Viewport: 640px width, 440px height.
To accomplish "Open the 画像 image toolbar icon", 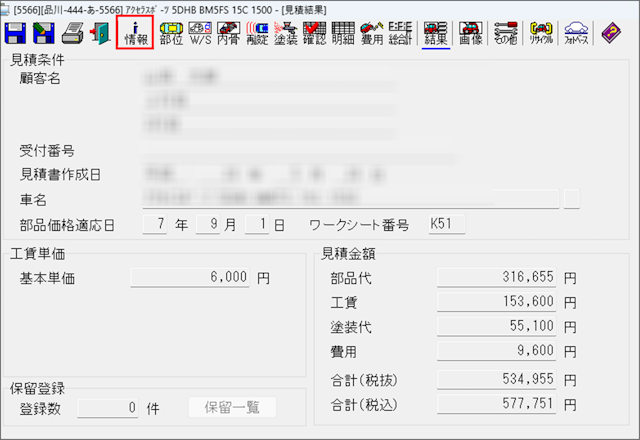I will 470,33.
